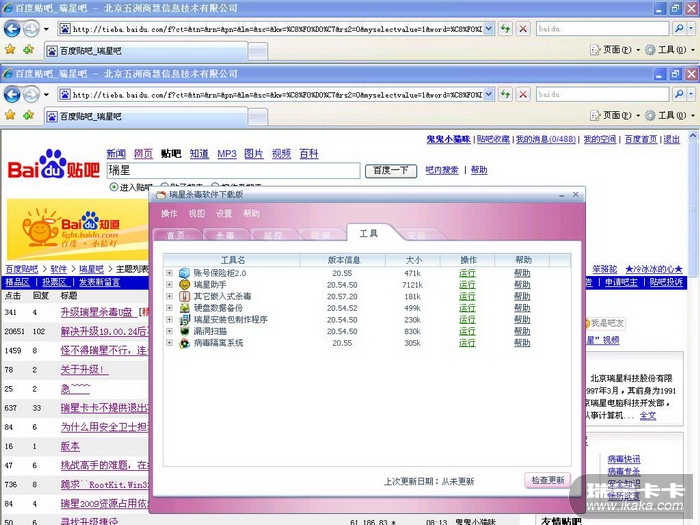
Task: Open 设置 menu in Rising window
Action: pos(224,213)
